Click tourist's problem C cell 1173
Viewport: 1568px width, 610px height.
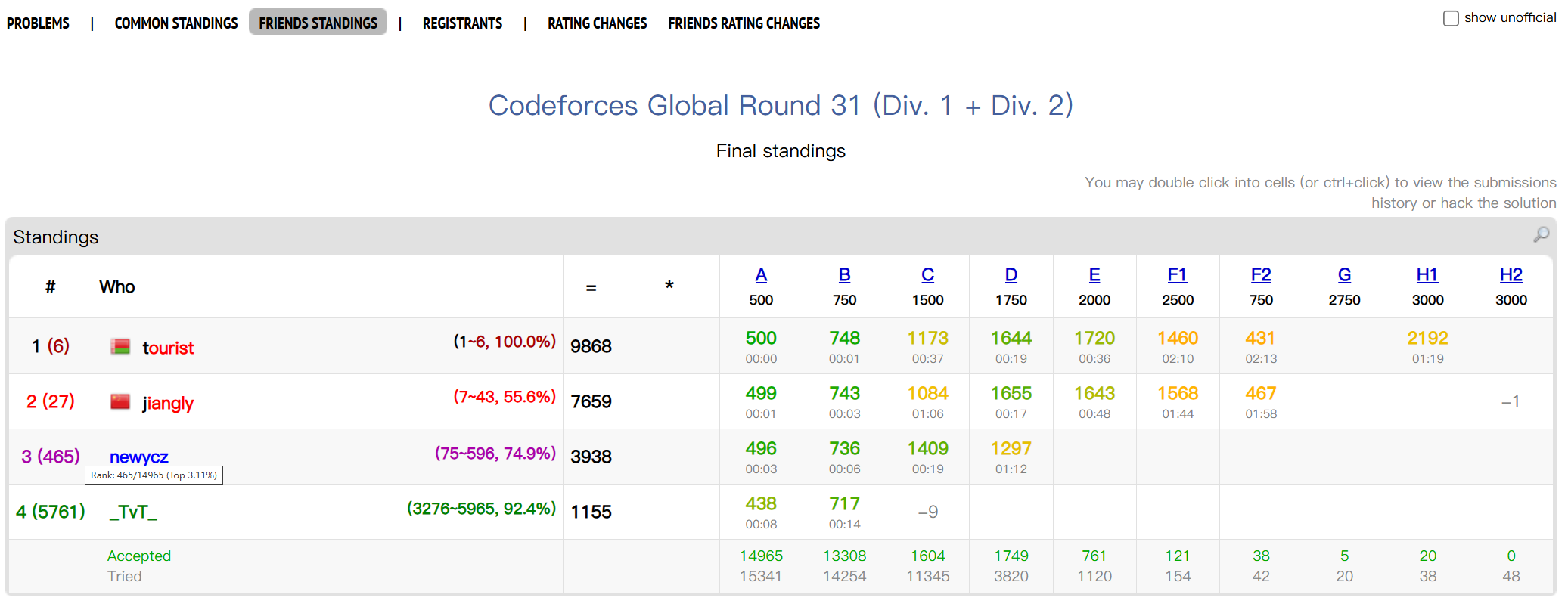pyautogui.click(x=927, y=346)
